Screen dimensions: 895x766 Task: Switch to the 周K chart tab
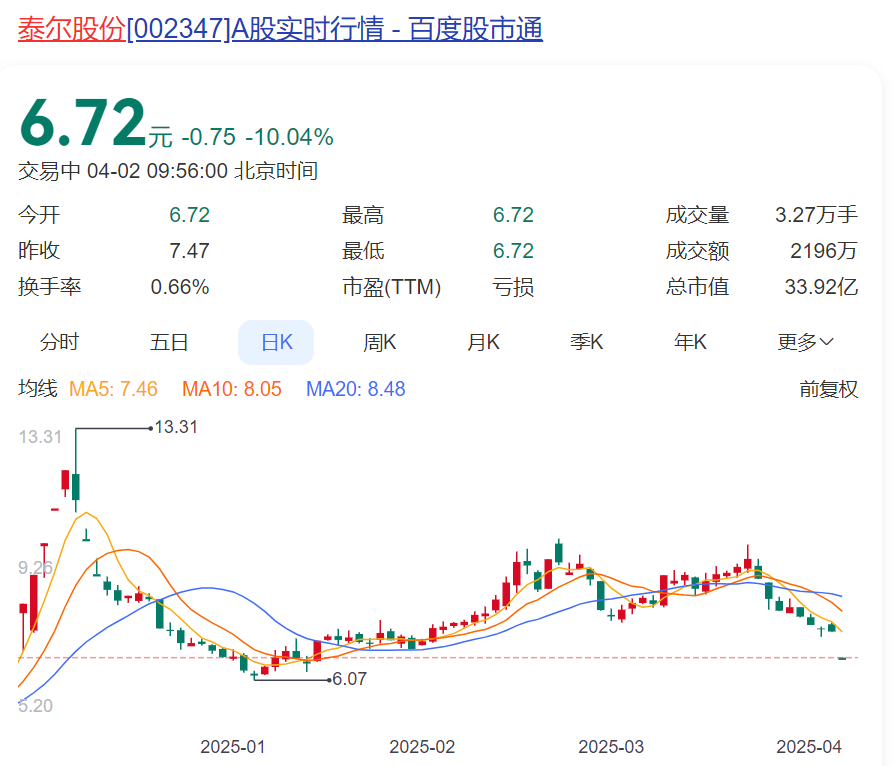coord(380,342)
